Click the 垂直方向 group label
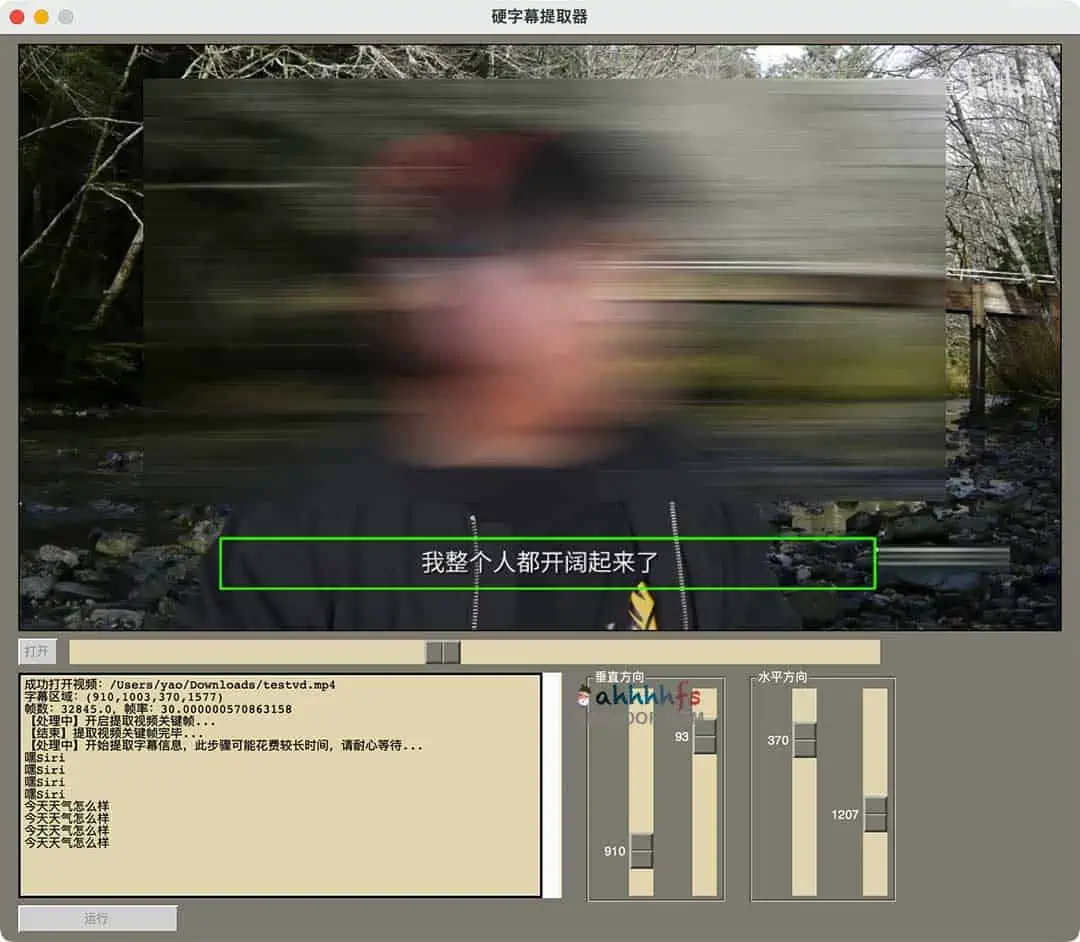This screenshot has width=1080, height=942. point(619,677)
